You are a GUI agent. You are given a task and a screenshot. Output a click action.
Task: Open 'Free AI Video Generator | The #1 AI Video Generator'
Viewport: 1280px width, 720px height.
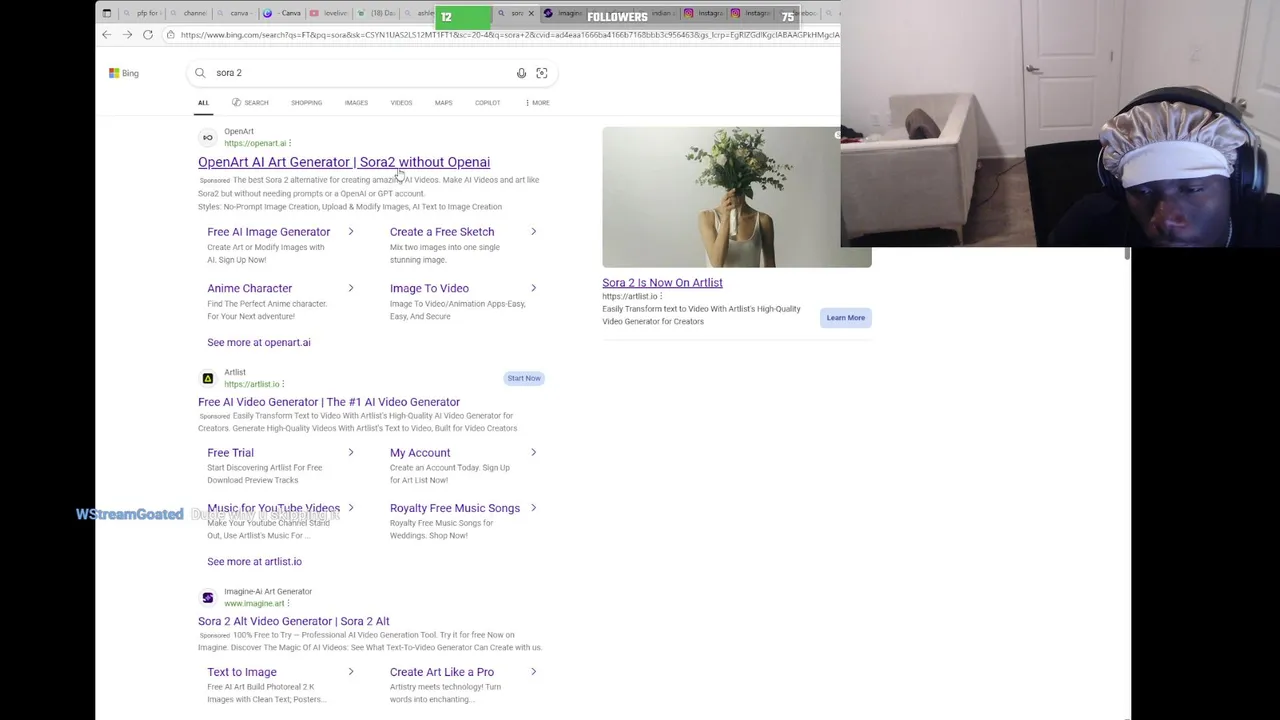329,402
